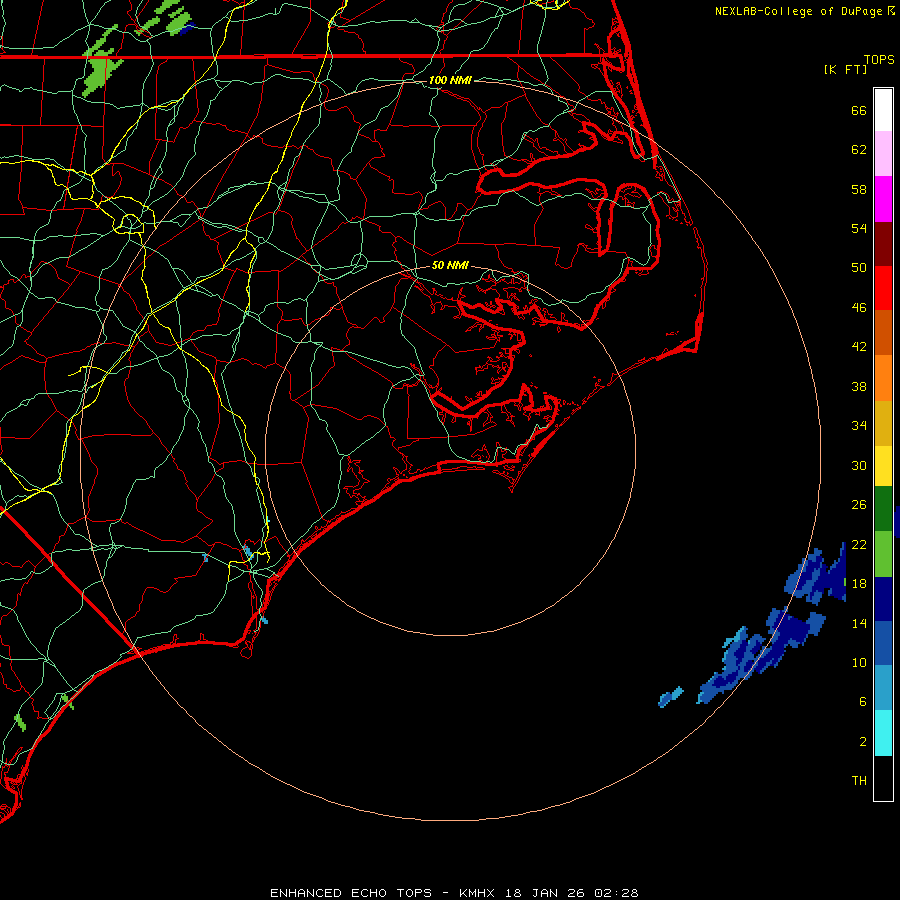The width and height of the screenshot is (900, 900).
Task: Click the "TOPS" legend title
Action: [x=879, y=60]
